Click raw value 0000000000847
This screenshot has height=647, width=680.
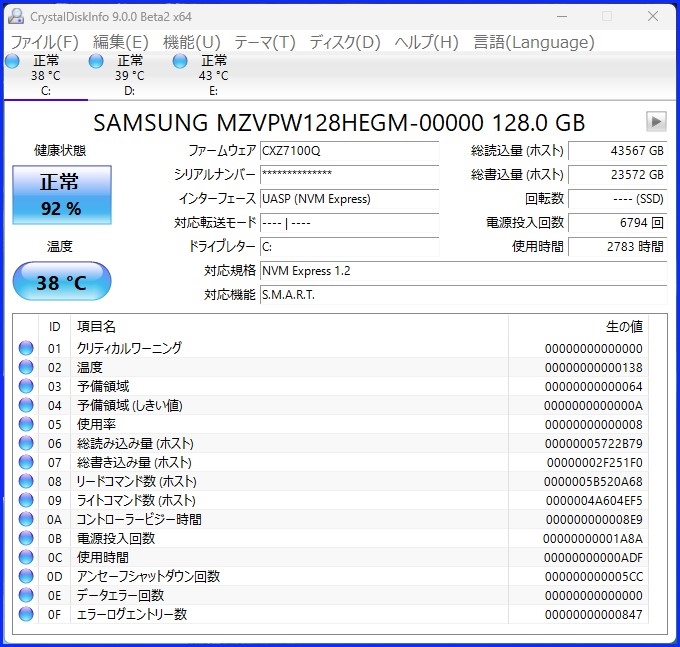coord(594,614)
